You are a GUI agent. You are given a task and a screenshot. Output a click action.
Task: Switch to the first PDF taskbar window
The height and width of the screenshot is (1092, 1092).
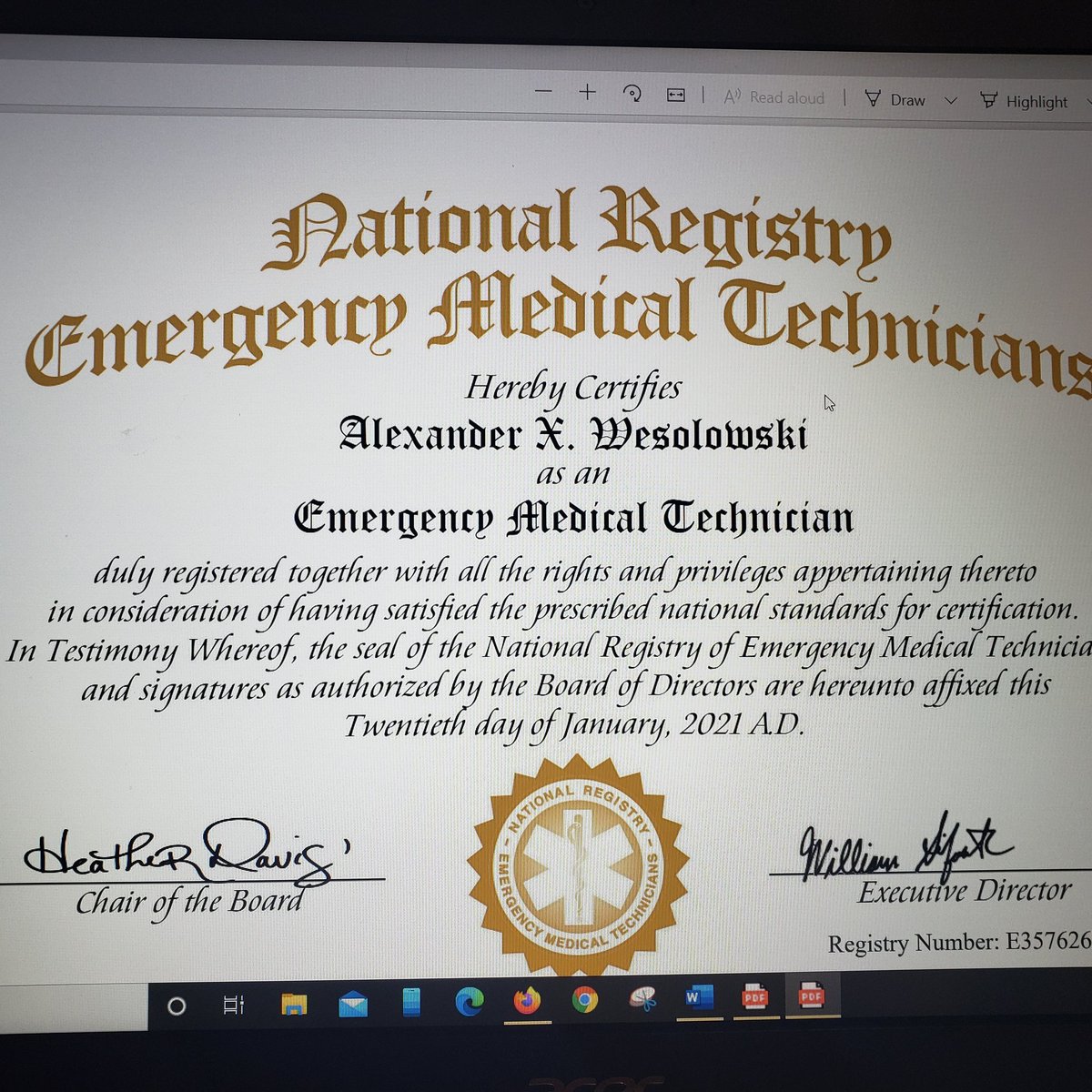click(x=754, y=997)
